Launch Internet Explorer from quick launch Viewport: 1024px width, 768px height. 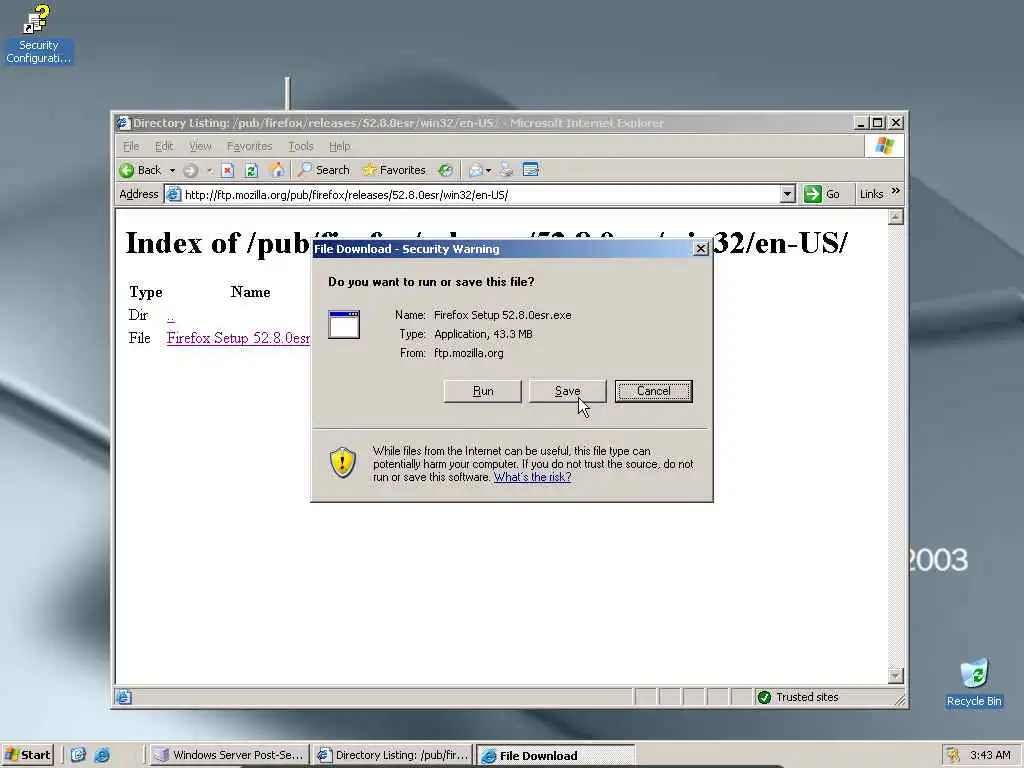point(102,755)
